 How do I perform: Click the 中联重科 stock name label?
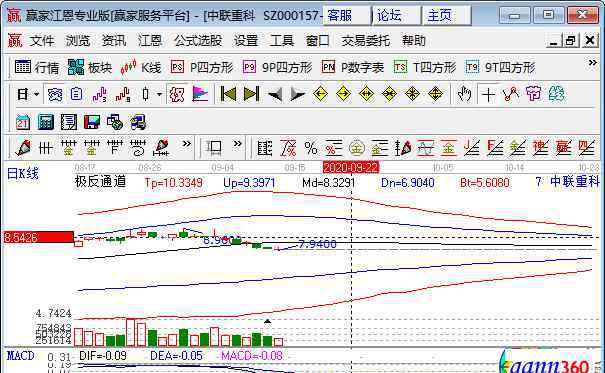pos(575,181)
